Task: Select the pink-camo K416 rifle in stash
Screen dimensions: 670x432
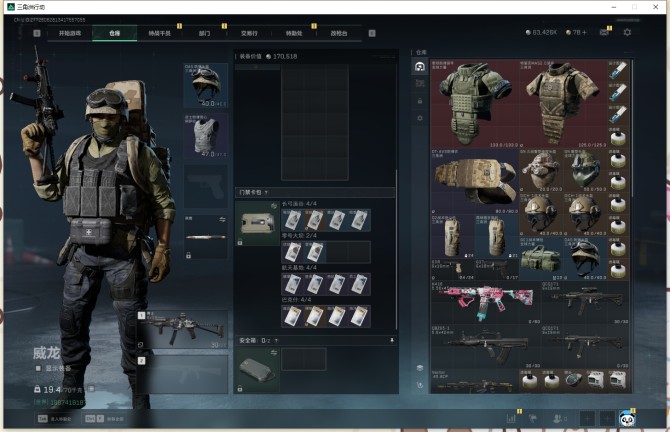Action: [485, 302]
